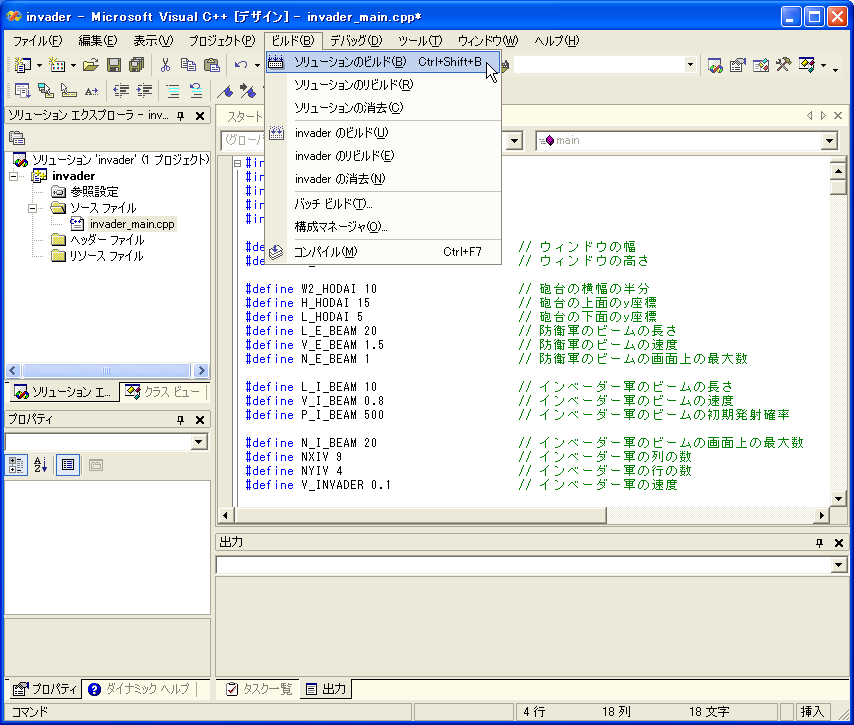This screenshot has height=725, width=854.
Task: Choose invader のビルド(U) menu entry
Action: (383, 133)
